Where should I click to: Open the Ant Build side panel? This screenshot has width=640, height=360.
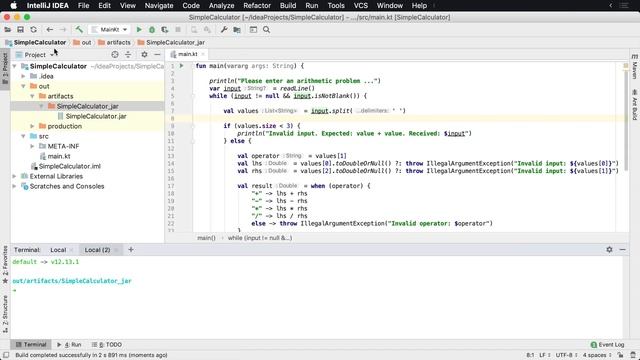click(635, 105)
